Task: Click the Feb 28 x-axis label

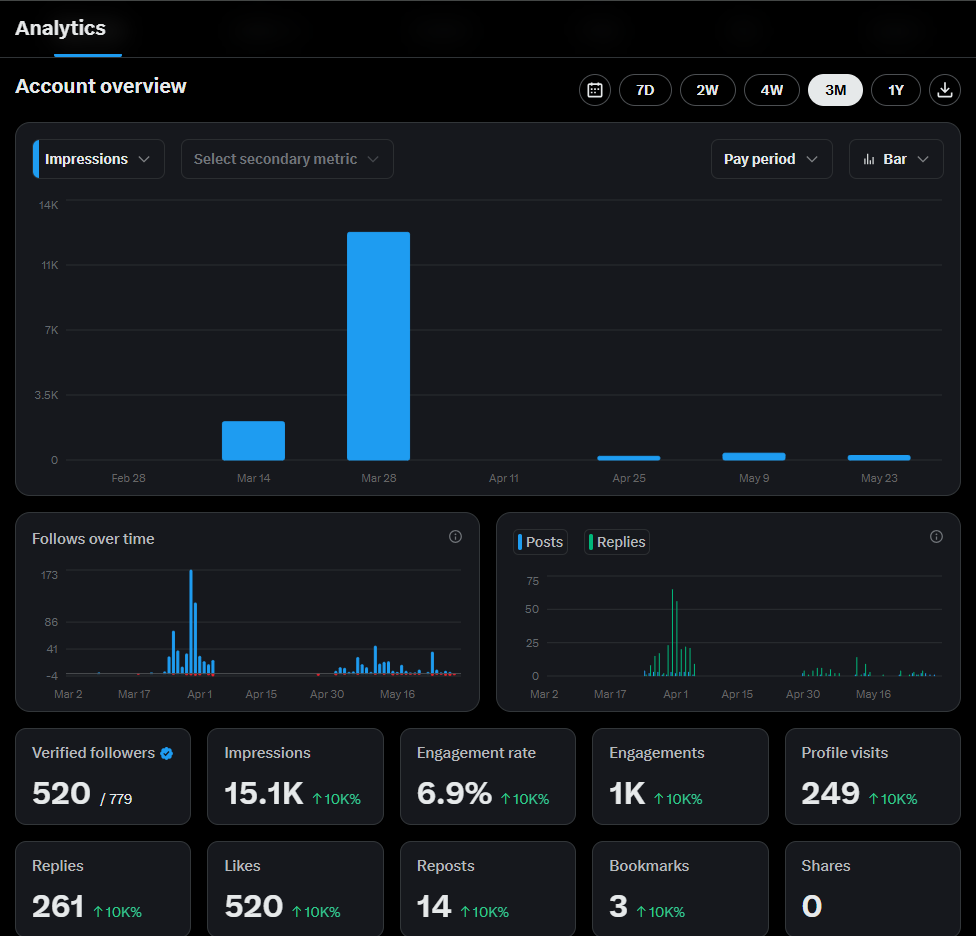Action: pyautogui.click(x=128, y=478)
